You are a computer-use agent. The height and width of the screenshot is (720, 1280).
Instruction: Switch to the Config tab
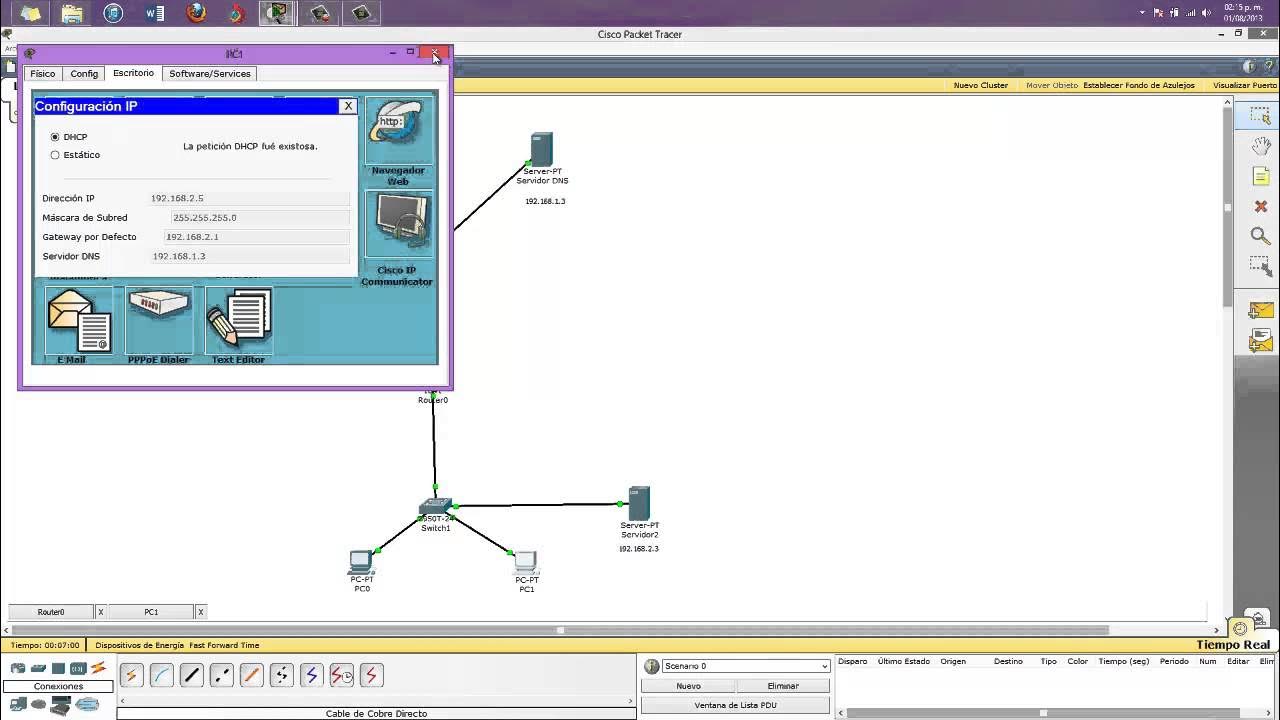84,74
